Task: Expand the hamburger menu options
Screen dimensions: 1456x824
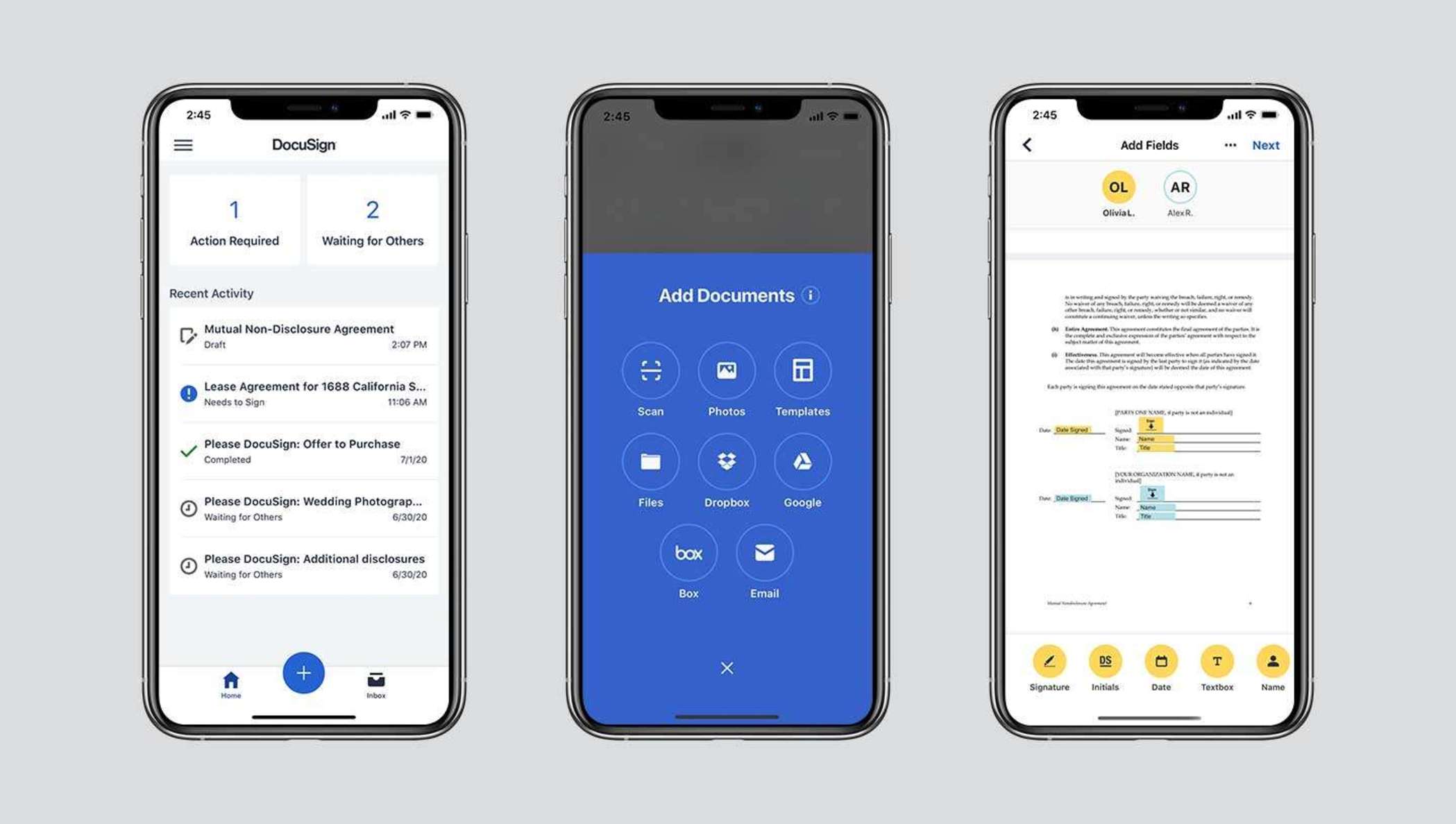Action: pyautogui.click(x=184, y=145)
